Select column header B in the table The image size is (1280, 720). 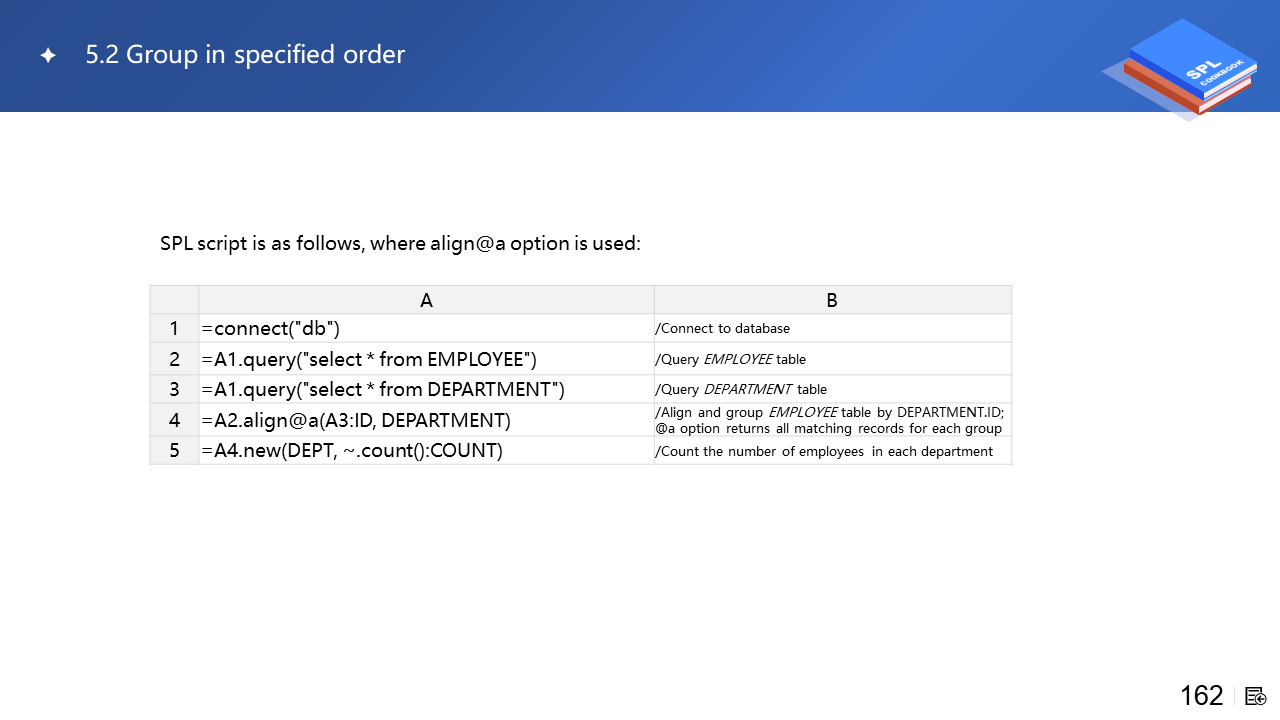832,300
